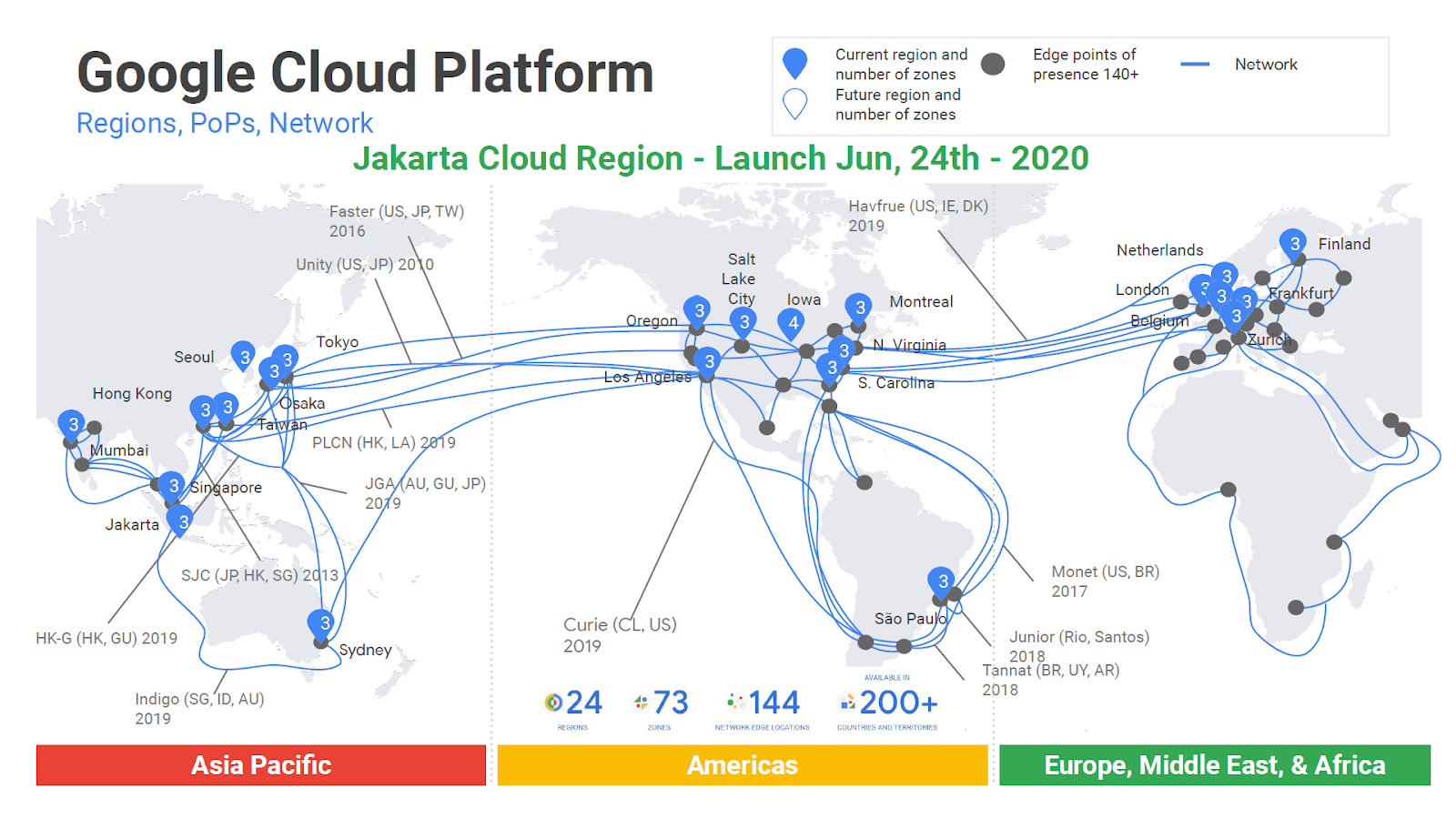Click the London label
1456x819 pixels.
[1142, 289]
